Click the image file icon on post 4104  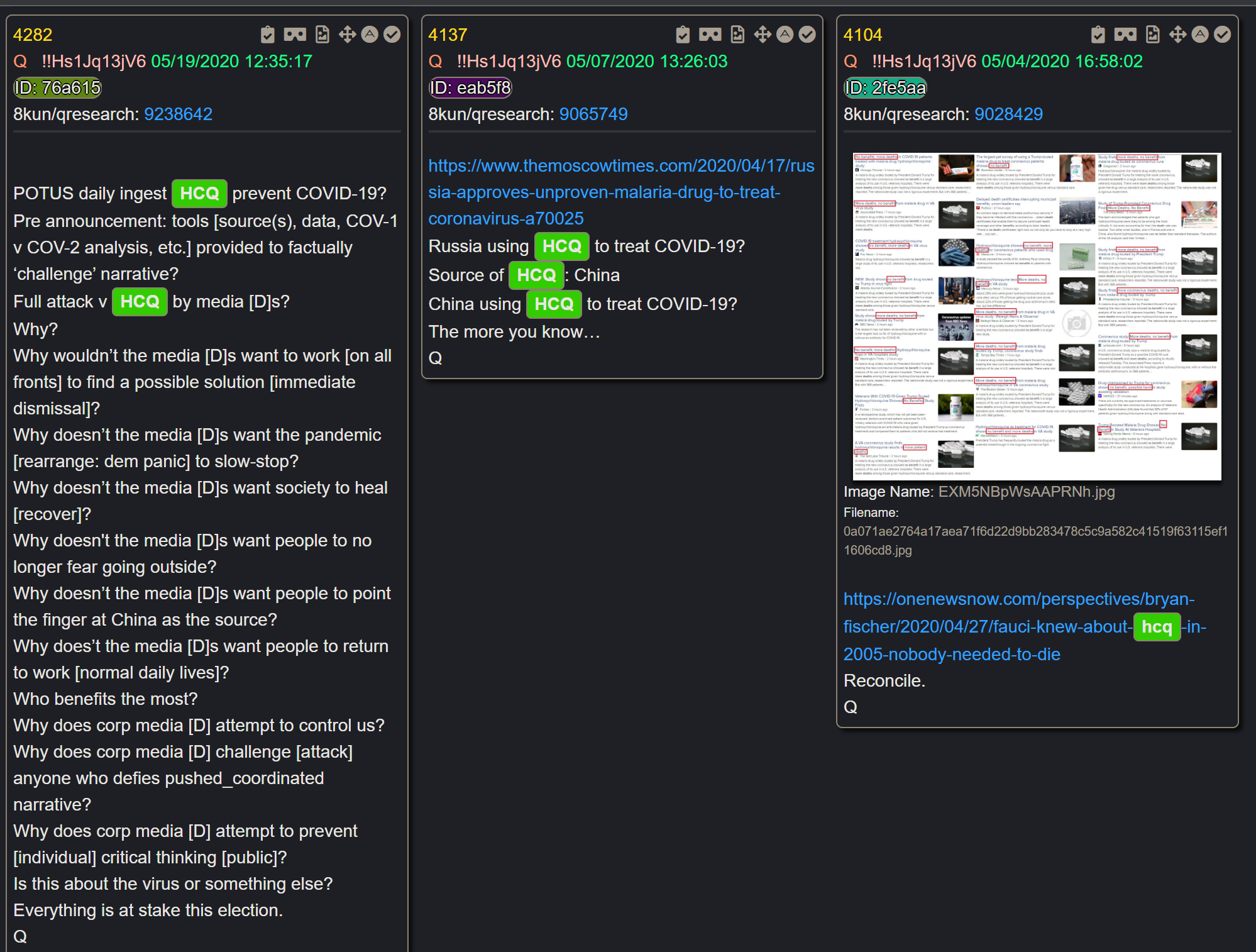[1153, 35]
